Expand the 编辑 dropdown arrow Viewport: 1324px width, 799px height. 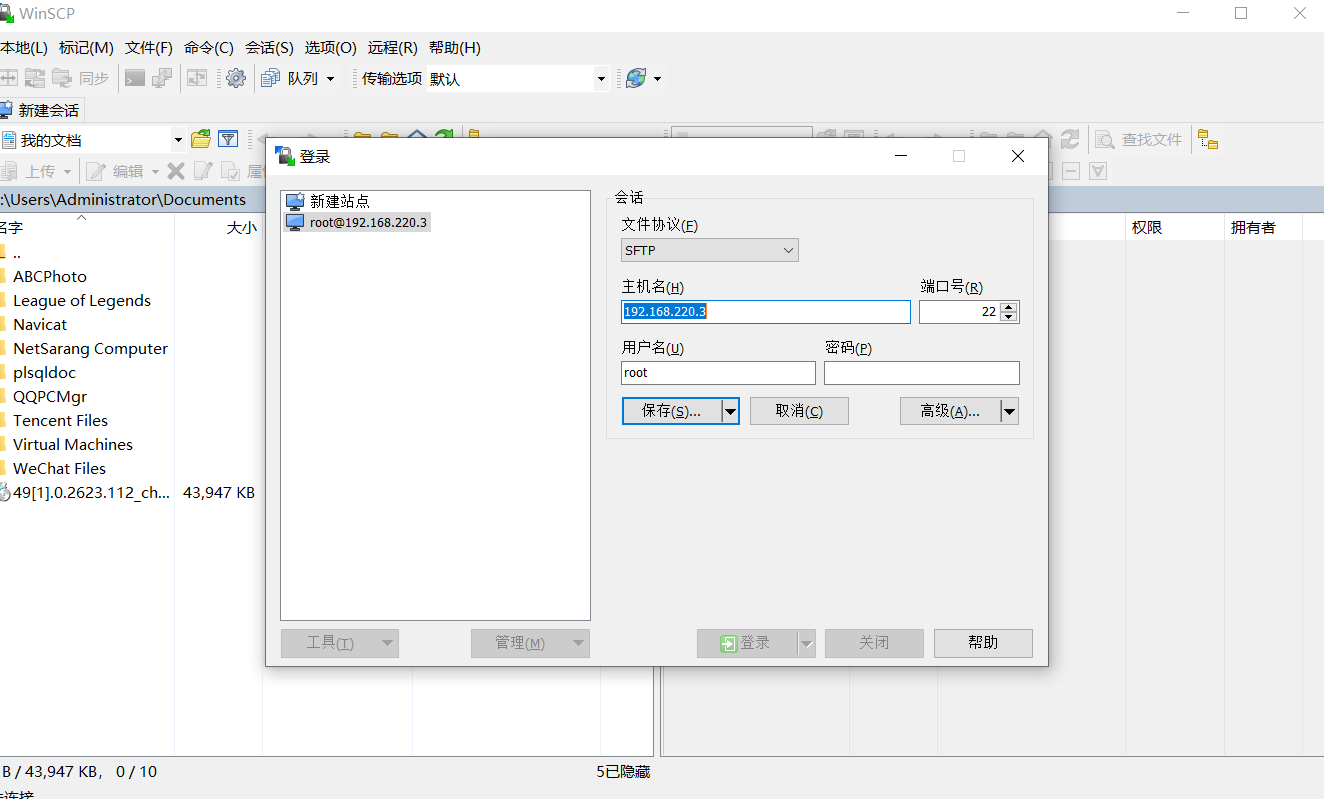tap(153, 171)
